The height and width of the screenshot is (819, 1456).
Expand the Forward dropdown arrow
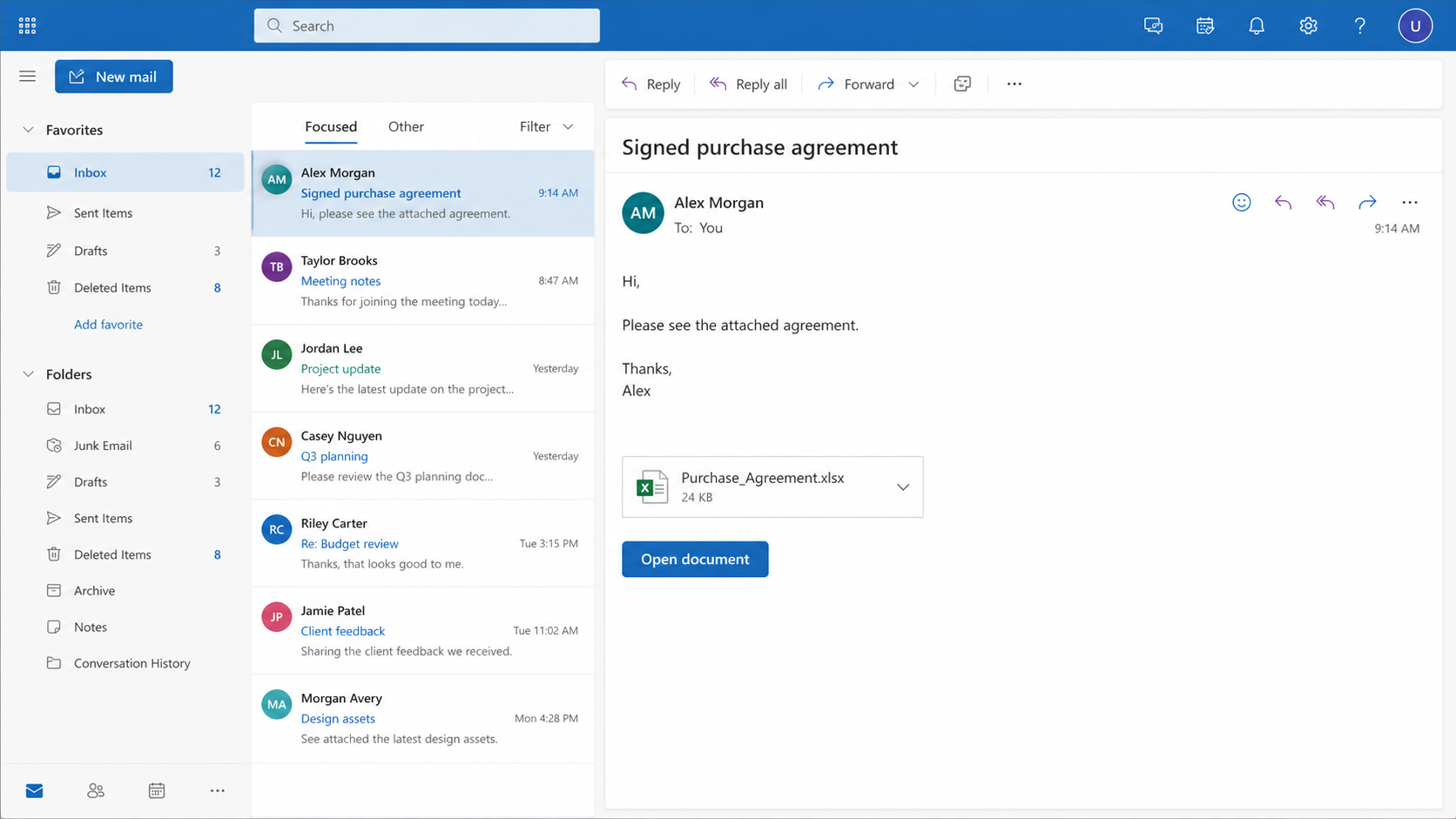pos(913,84)
